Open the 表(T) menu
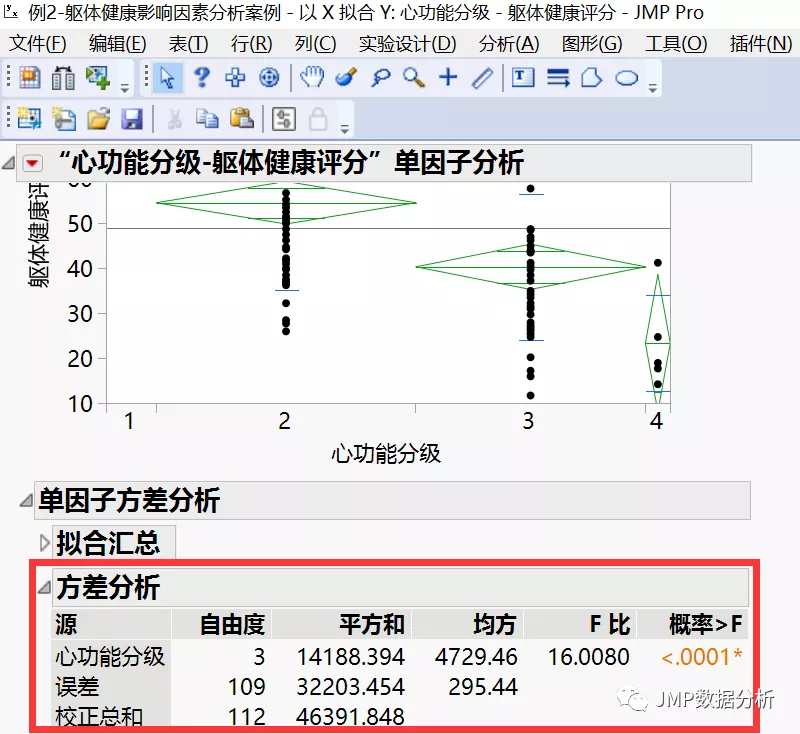The height and width of the screenshot is (734, 800). click(188, 44)
